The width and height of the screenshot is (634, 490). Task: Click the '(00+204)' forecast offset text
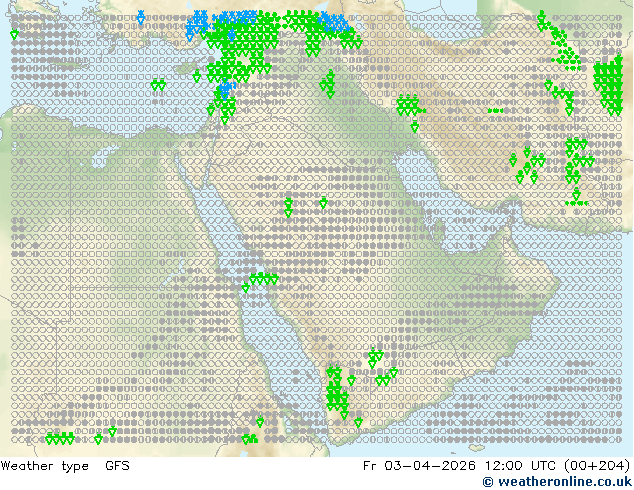tap(597, 466)
